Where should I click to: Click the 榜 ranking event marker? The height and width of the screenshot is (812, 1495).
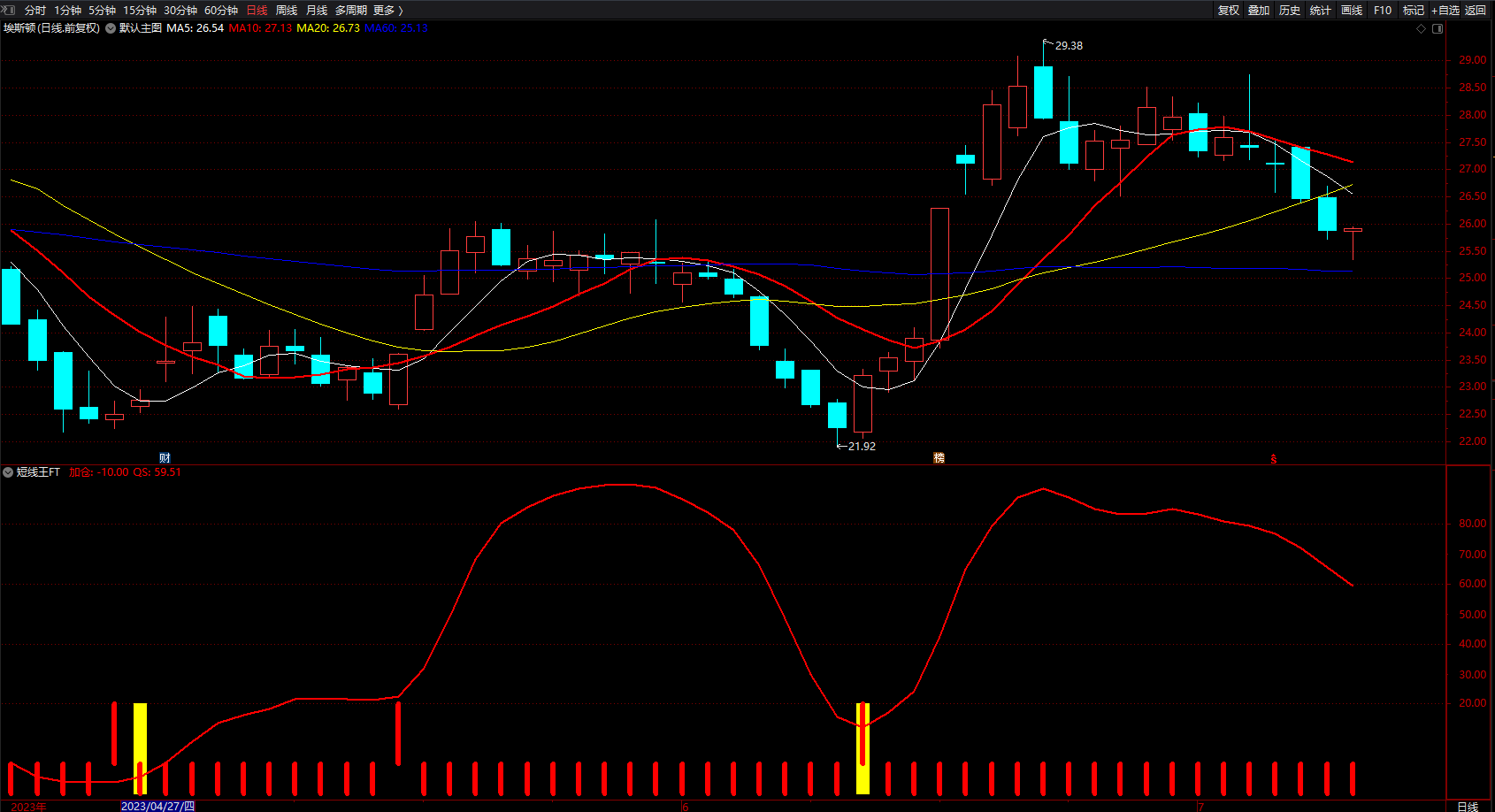[x=939, y=457]
